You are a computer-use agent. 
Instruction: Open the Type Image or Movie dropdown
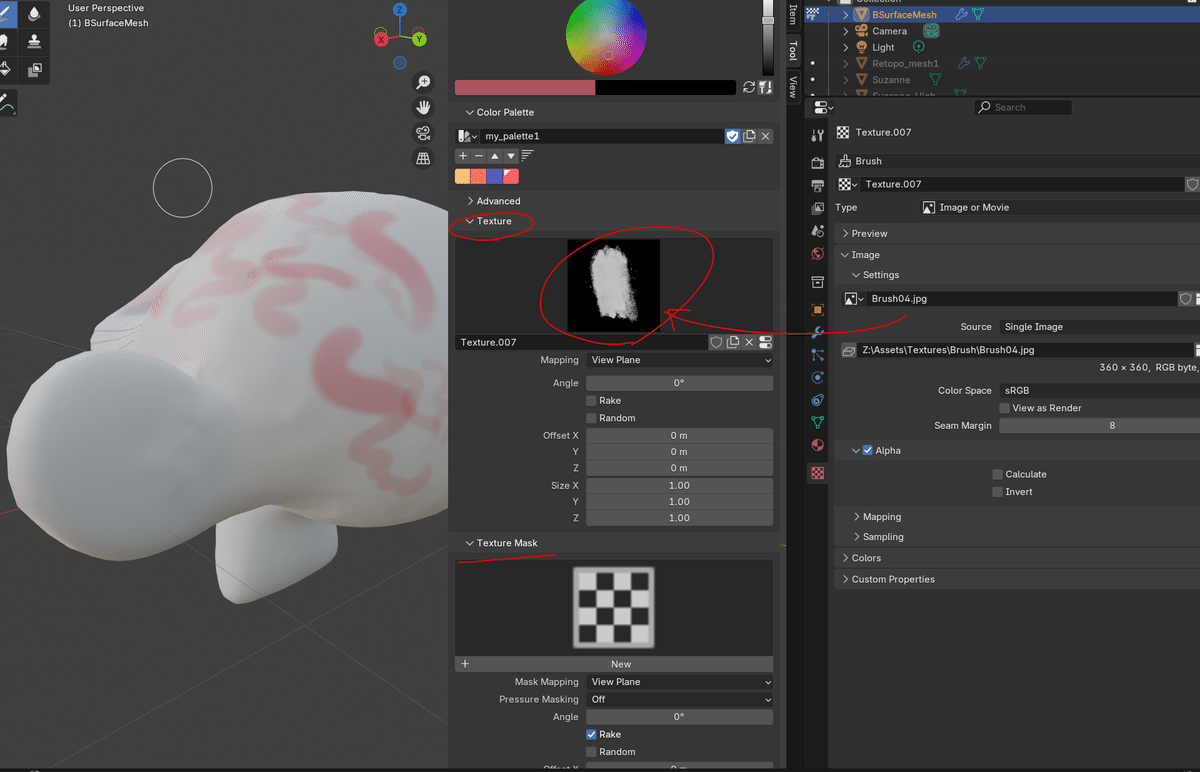1059,208
